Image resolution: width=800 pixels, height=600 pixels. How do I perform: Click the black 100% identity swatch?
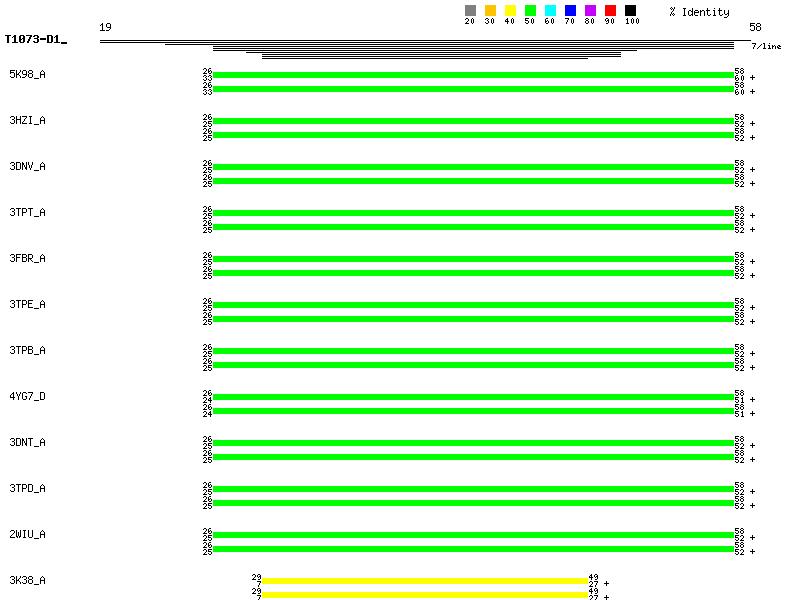(630, 11)
